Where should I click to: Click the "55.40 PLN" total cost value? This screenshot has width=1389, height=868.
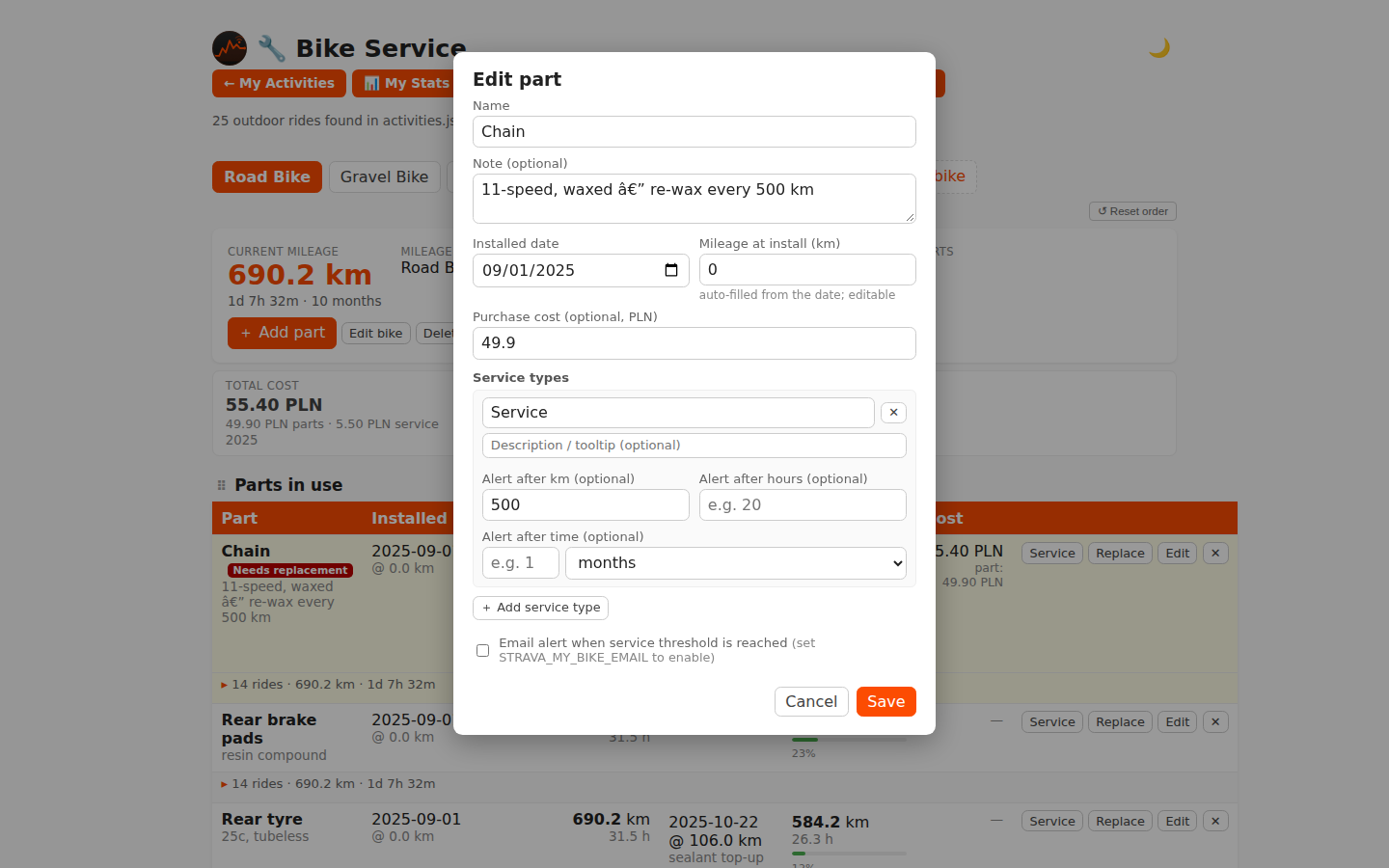pyautogui.click(x=274, y=405)
